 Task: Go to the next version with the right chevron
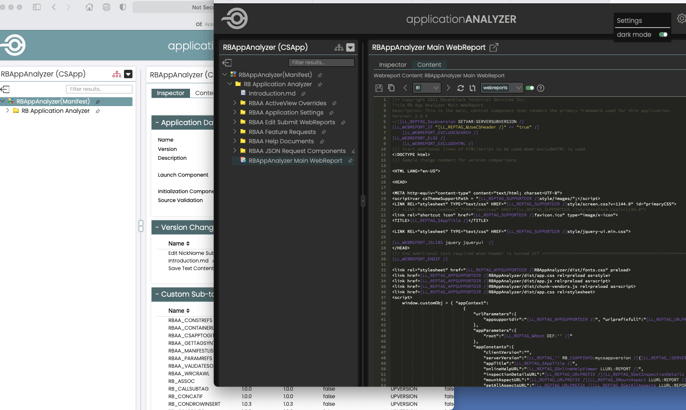448,88
